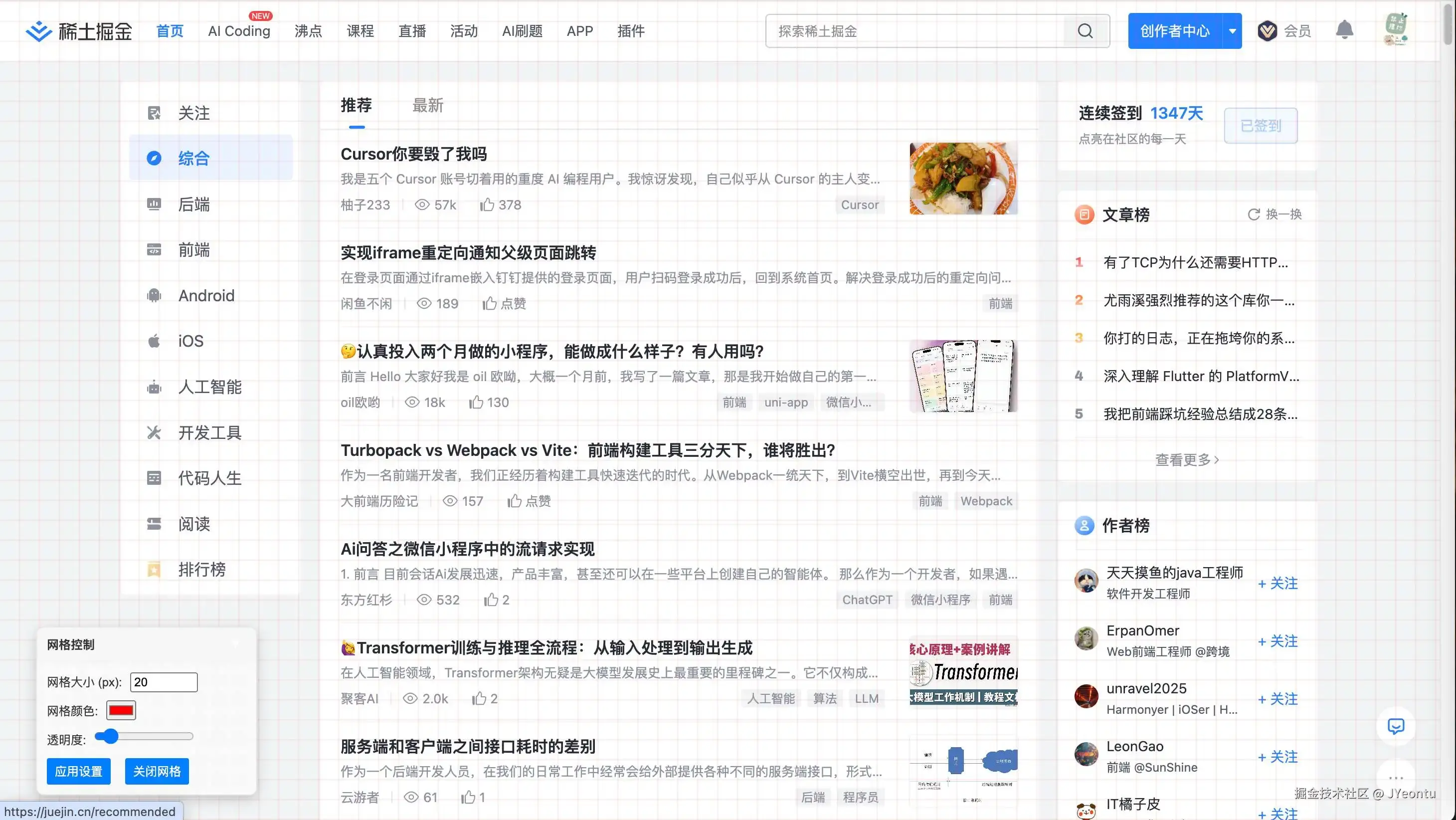Viewport: 1456px width, 820px height.
Task: Expand 查看更多 in article ranking
Action: click(x=1186, y=460)
